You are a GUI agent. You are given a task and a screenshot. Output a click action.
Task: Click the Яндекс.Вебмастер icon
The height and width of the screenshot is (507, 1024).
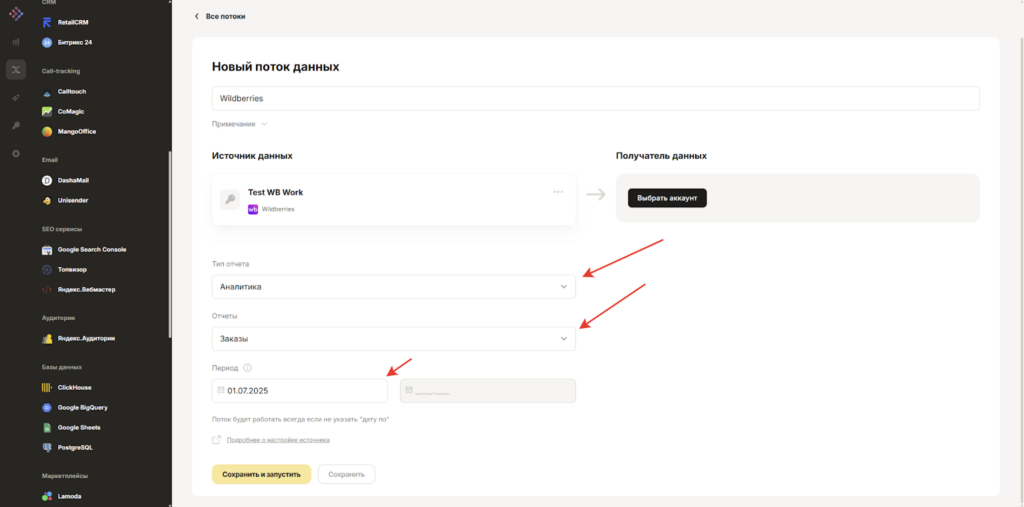tap(47, 289)
